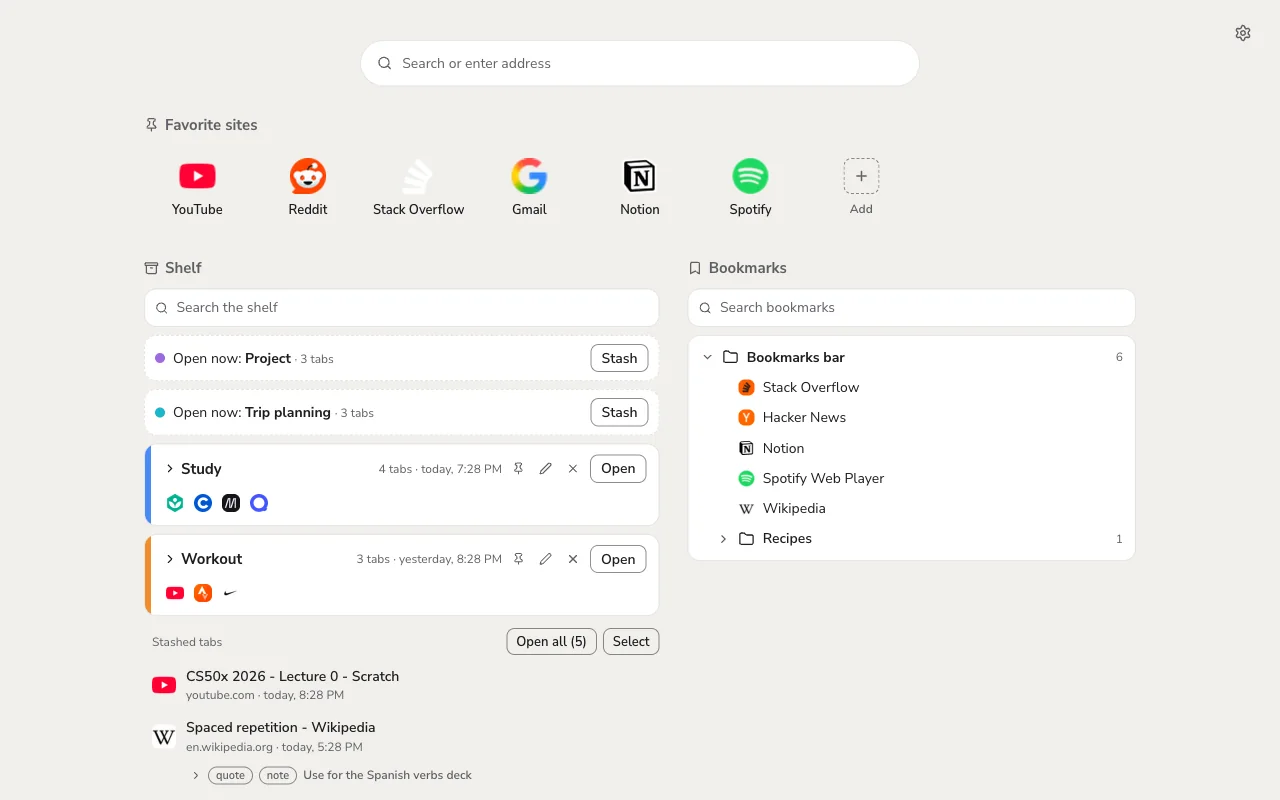The height and width of the screenshot is (800, 1280).
Task: Open Notion favorite site tile
Action: tap(640, 188)
